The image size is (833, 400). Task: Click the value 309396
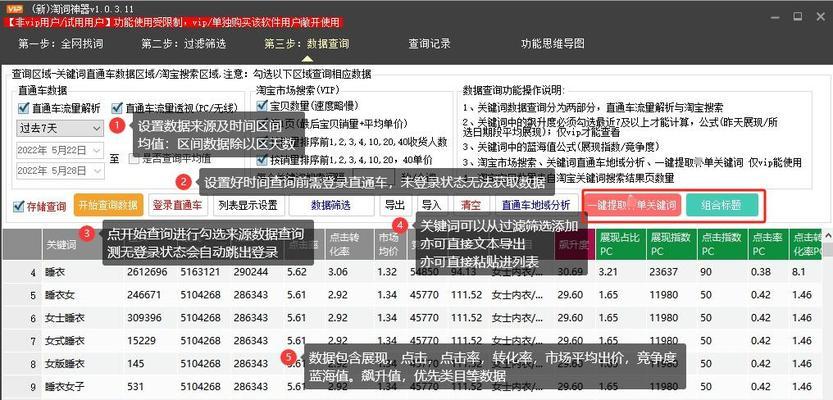144,318
